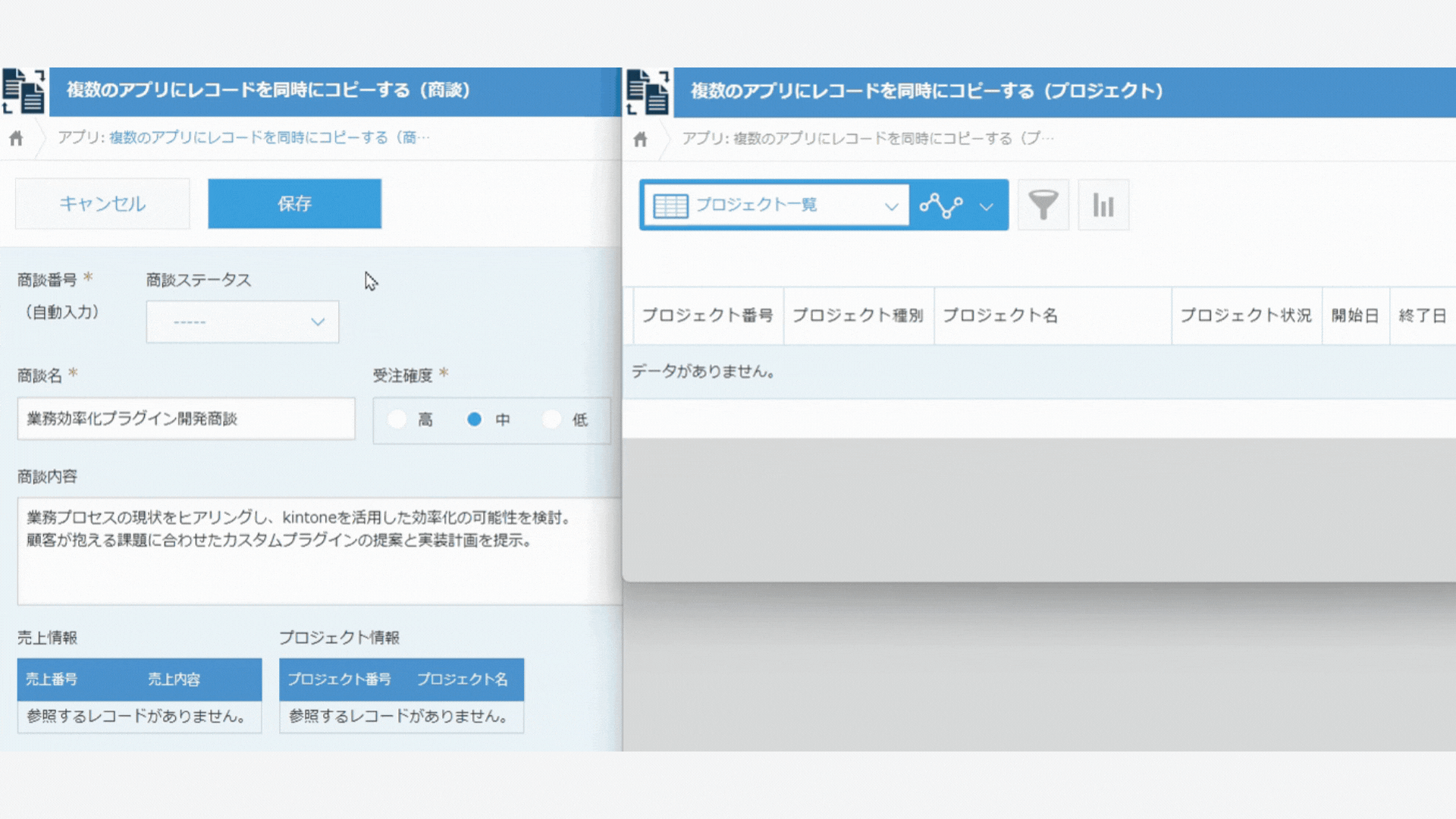Expand the chevron beside the graph icon

986,206
